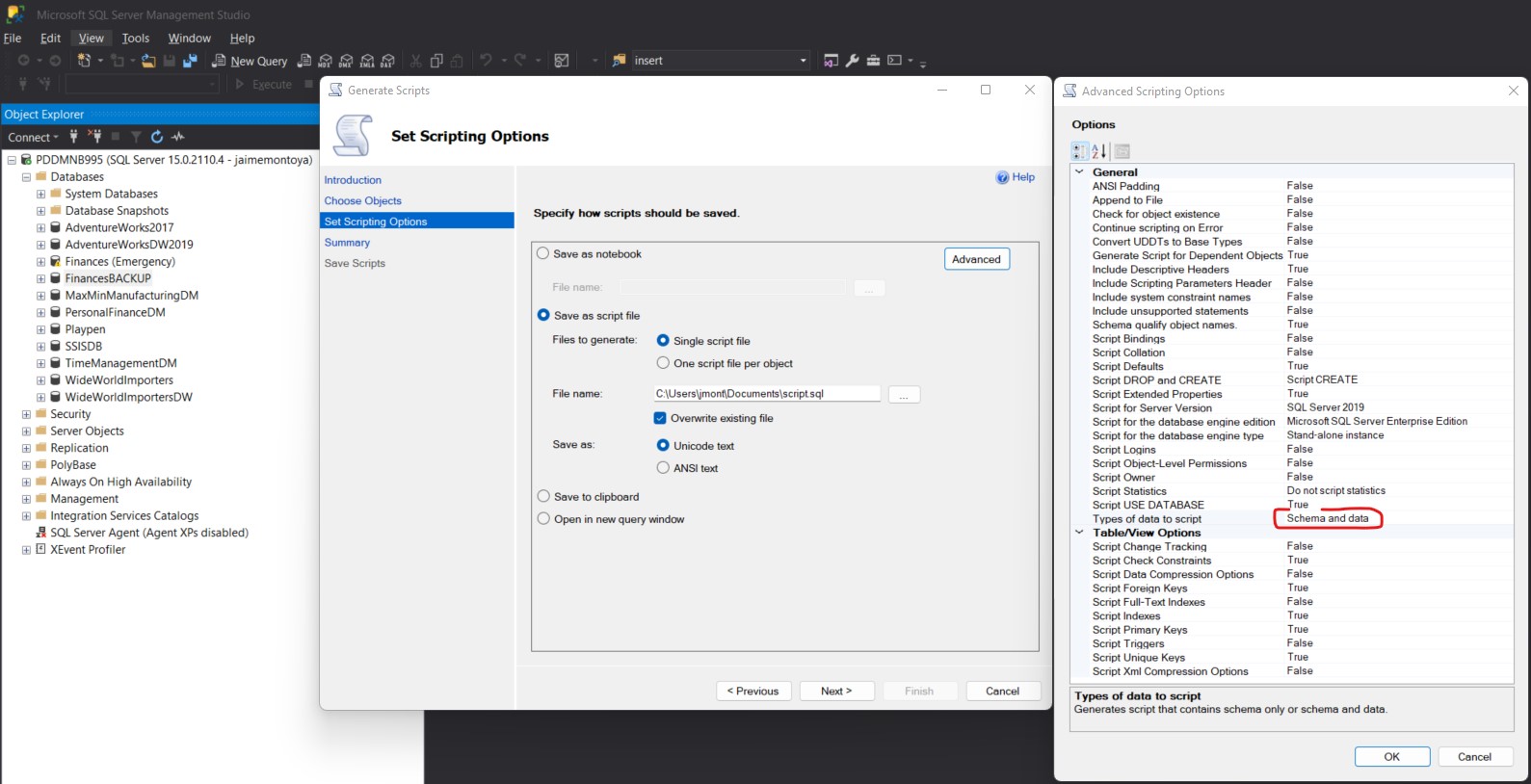This screenshot has height=784, width=1531.
Task: Refresh the Object Explorer tree
Action: click(x=157, y=137)
